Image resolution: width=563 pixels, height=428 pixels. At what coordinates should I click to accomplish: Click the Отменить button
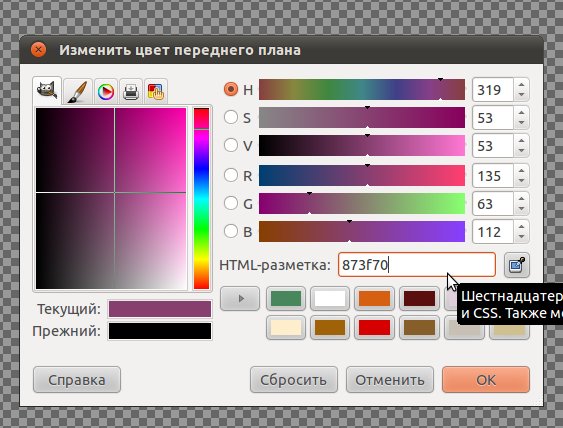point(390,380)
